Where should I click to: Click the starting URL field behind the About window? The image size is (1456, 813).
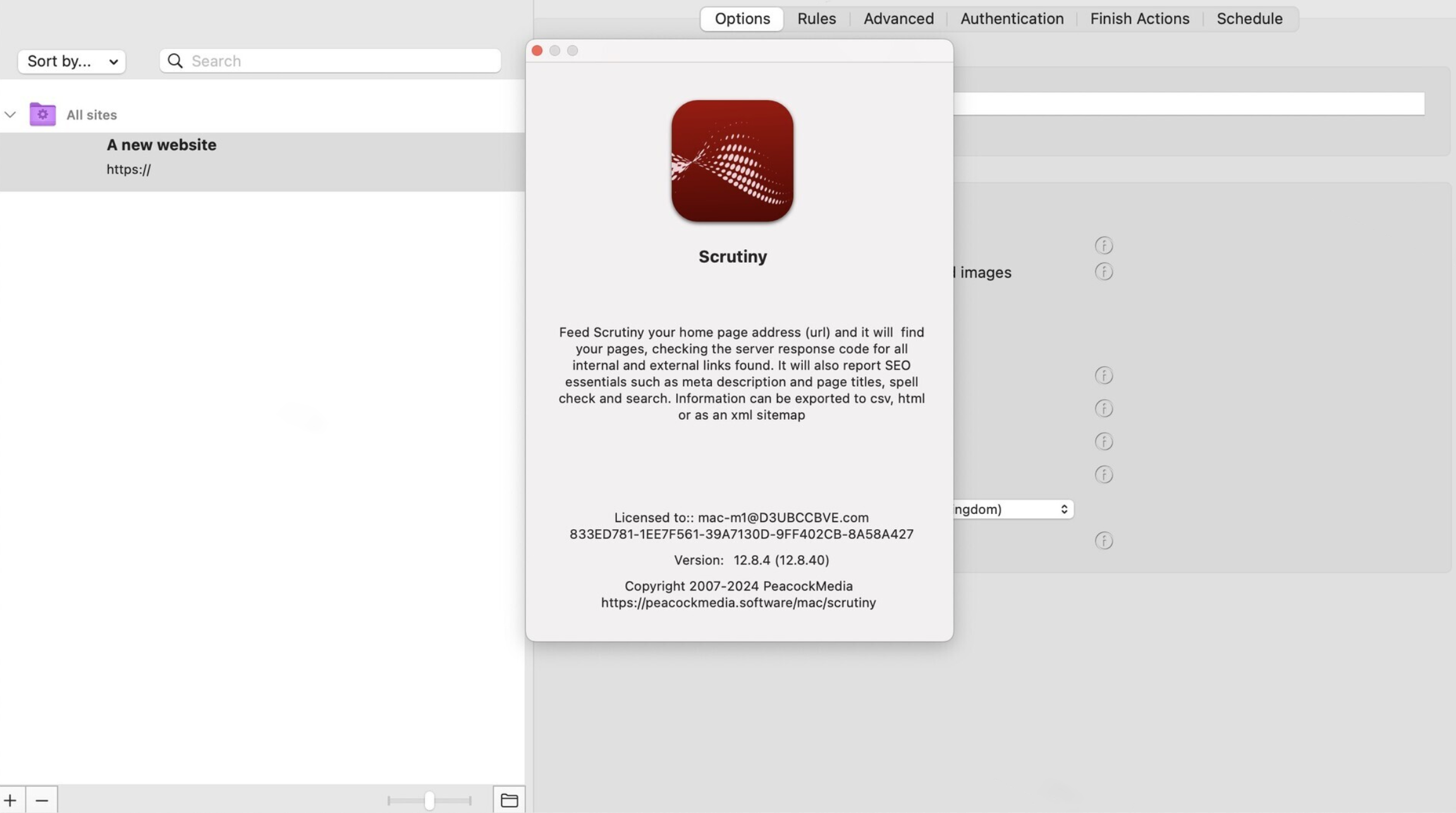click(x=1189, y=104)
